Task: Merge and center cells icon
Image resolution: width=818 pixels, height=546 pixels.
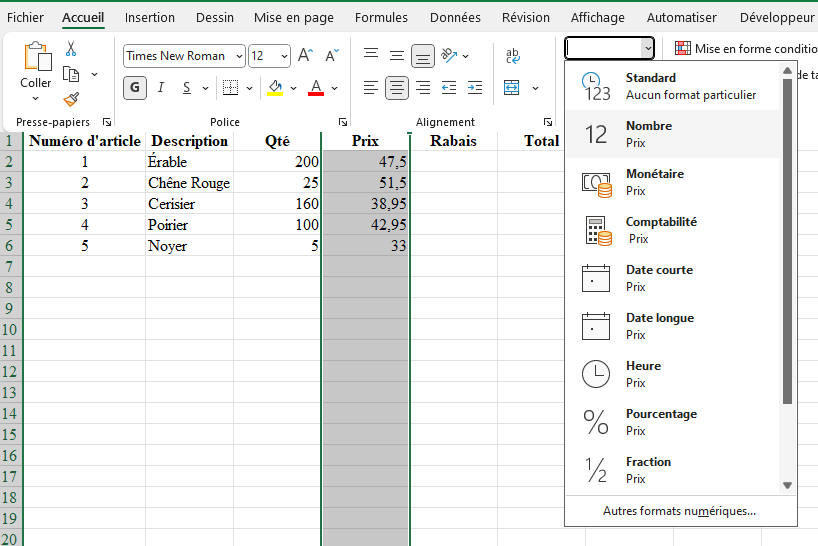Action: (x=512, y=88)
